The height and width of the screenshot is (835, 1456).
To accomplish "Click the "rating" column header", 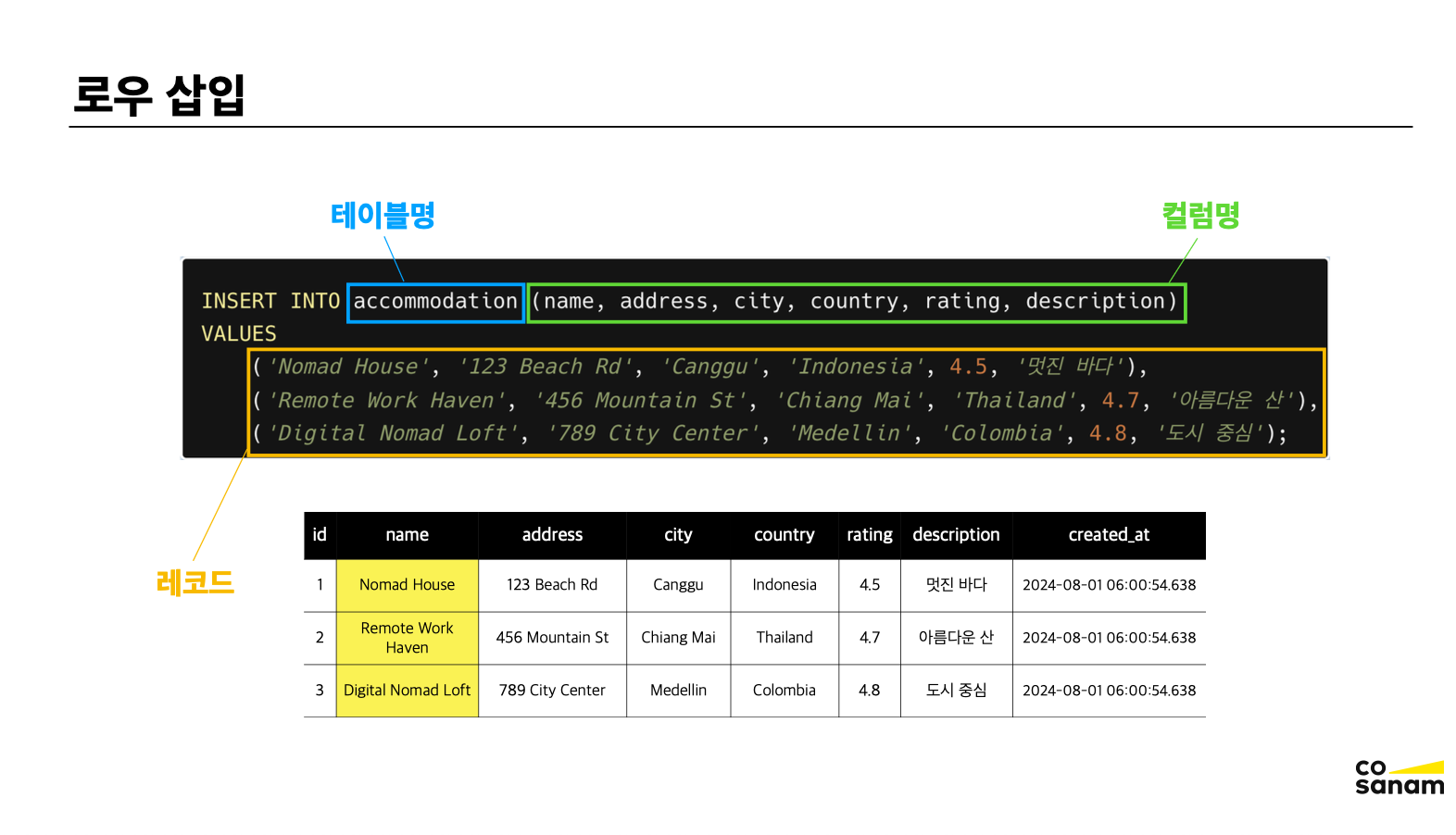I will (x=869, y=535).
